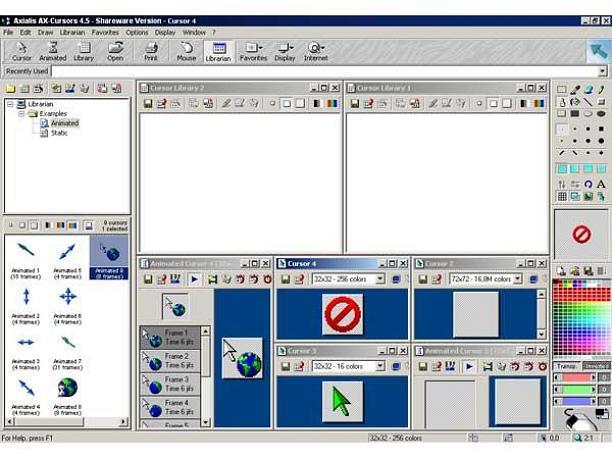Image resolution: width=612 pixels, height=459 pixels.
Task: Click the color view icon in Cursor Library 2
Action: [332, 103]
